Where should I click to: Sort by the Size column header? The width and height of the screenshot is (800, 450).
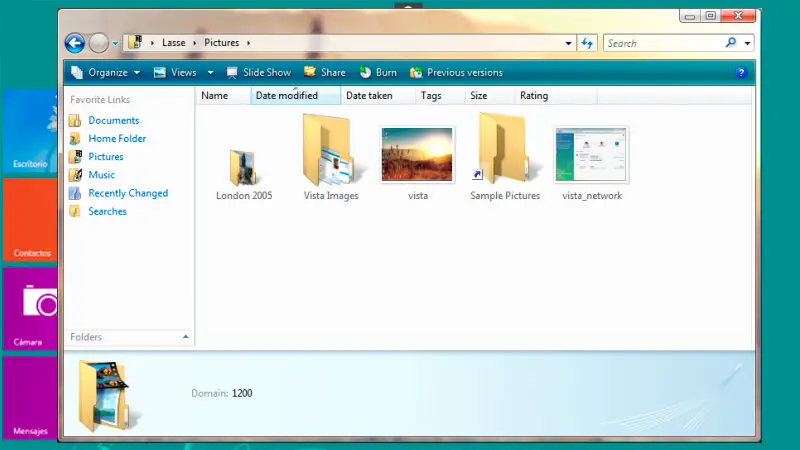coord(490,95)
